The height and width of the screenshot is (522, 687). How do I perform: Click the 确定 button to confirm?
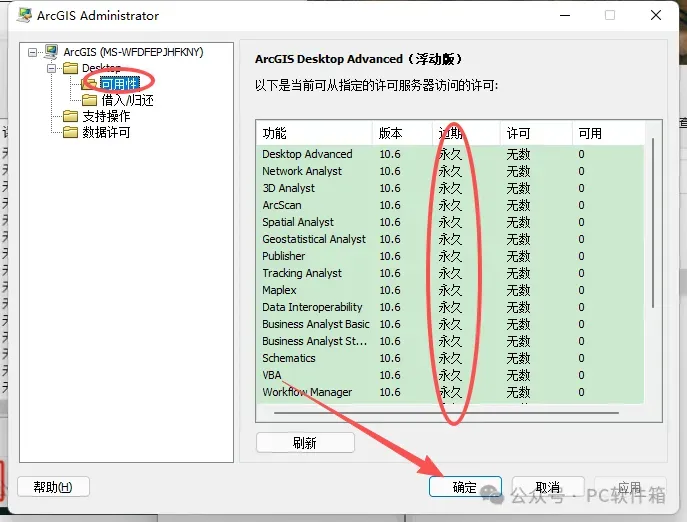coord(465,486)
